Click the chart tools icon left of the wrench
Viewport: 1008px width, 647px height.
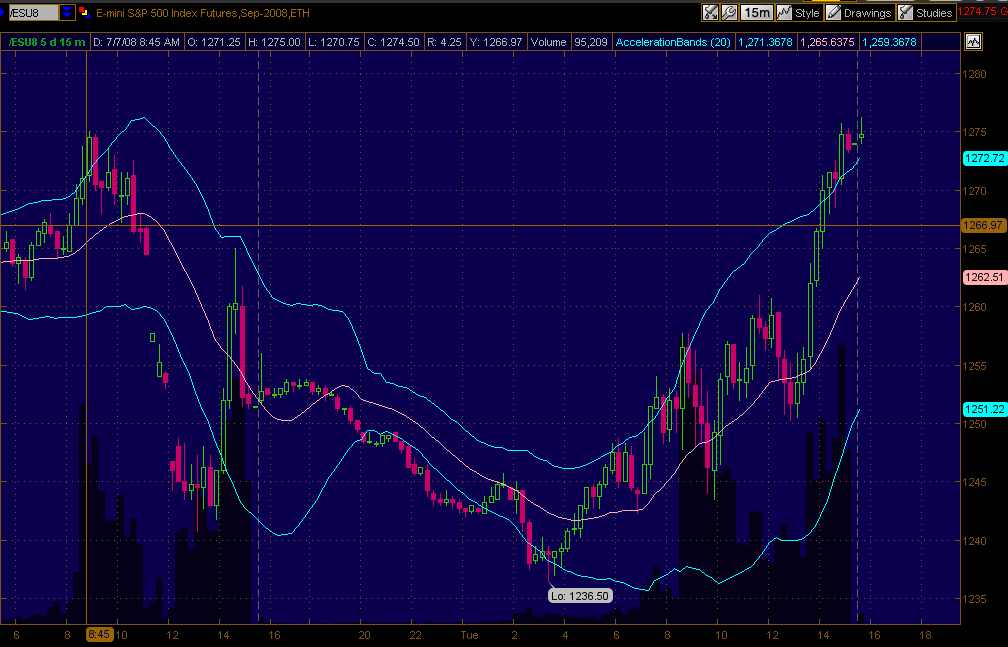(x=710, y=12)
